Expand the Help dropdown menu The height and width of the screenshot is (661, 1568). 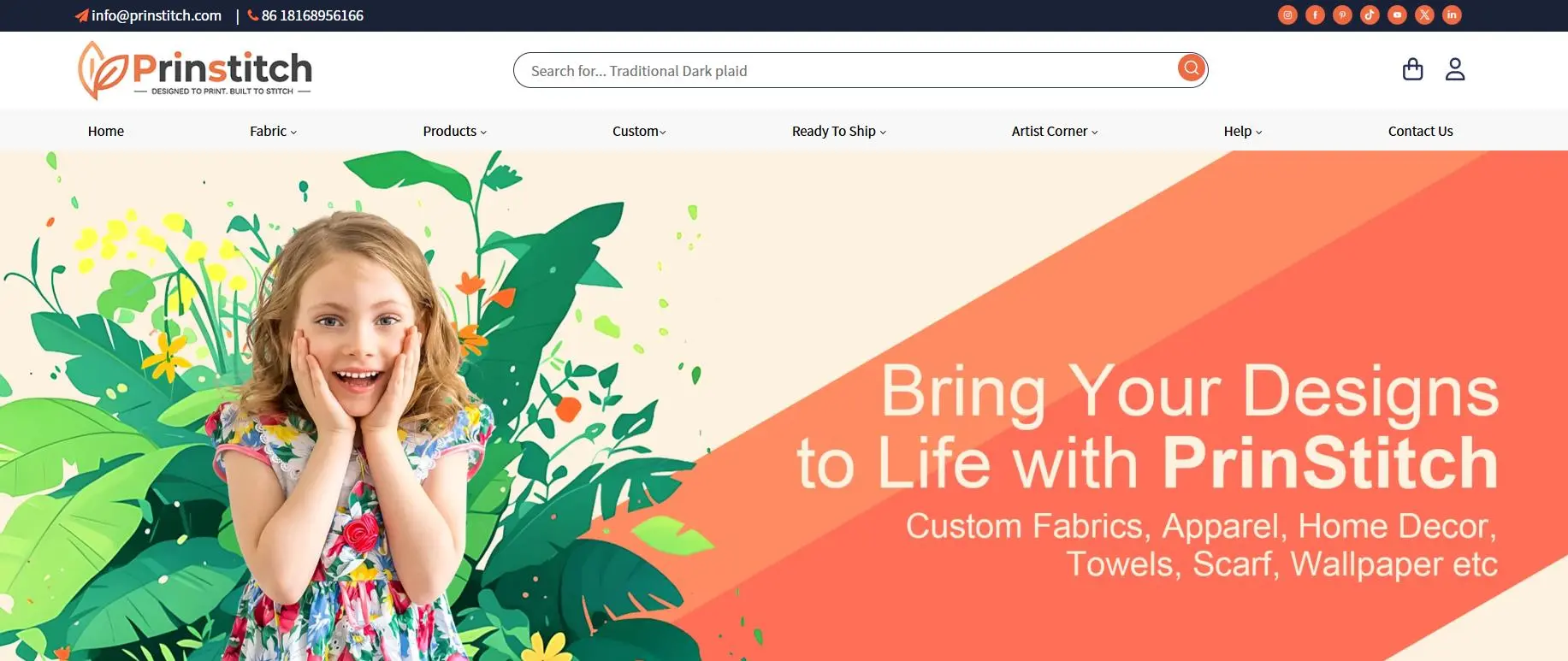coord(1243,131)
